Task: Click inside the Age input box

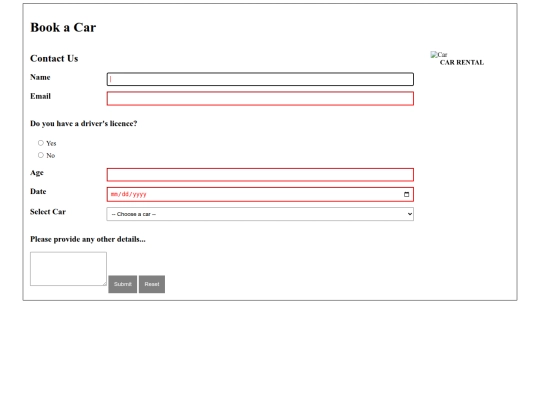Action: click(x=260, y=175)
